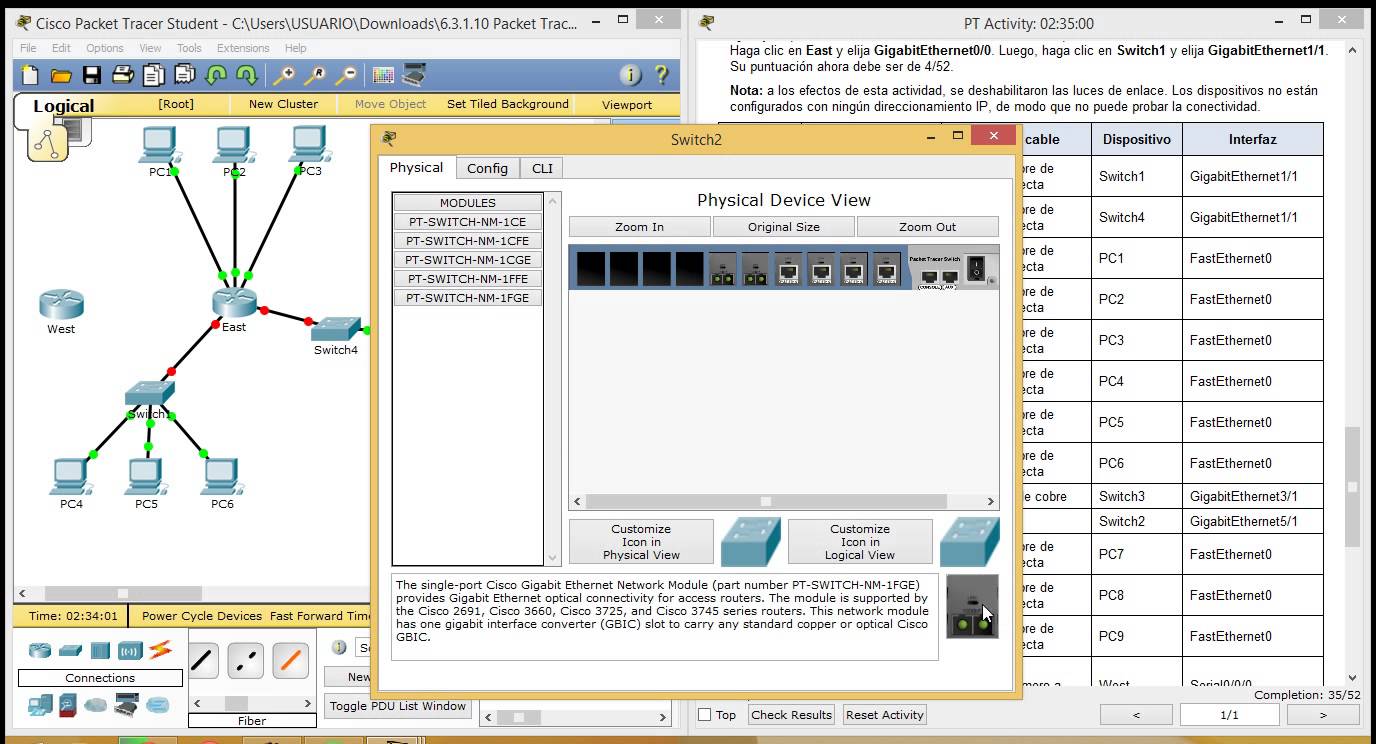Open the Extensions menu
This screenshot has height=744, width=1376.
coord(243,48)
